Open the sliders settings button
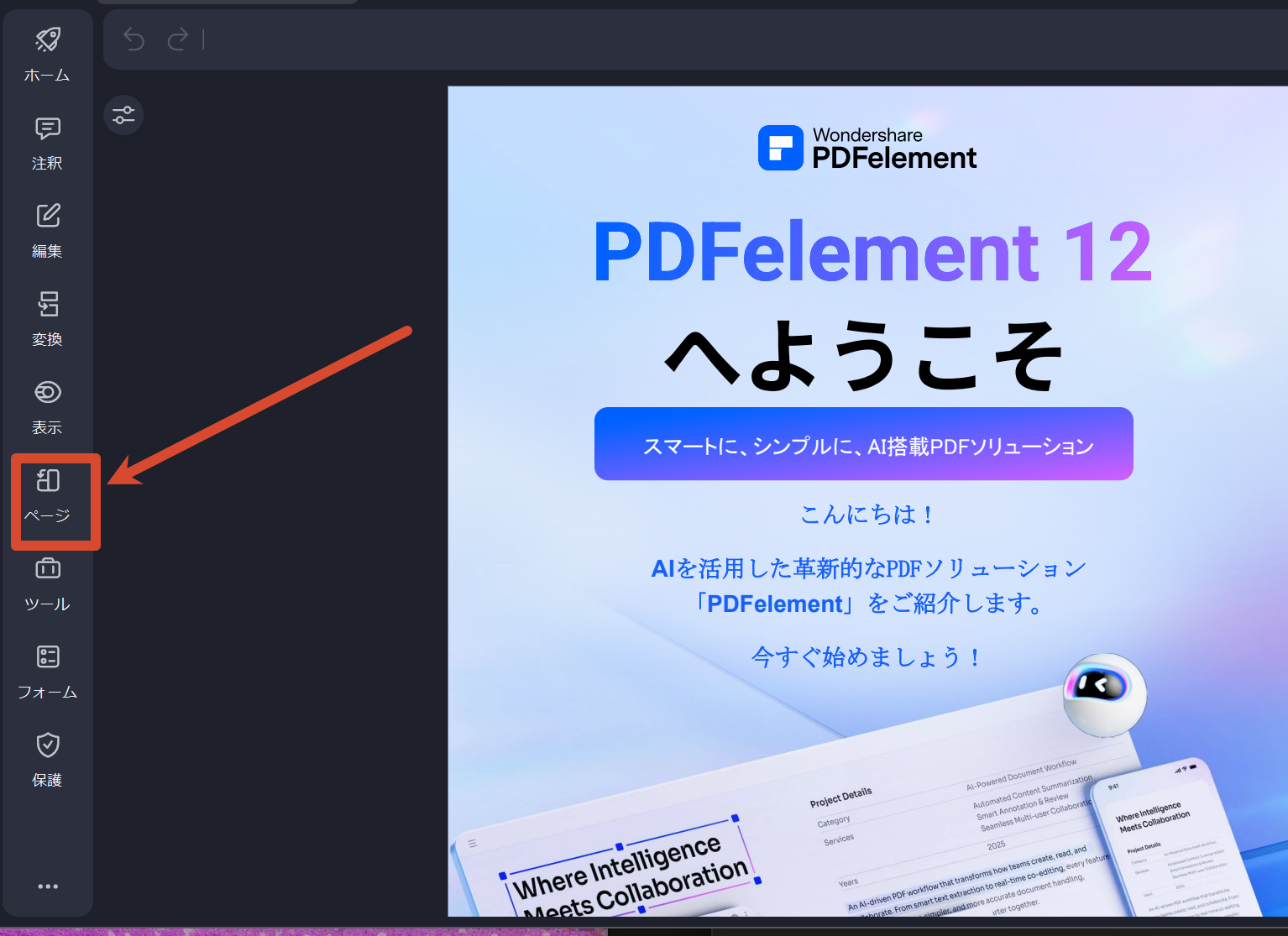This screenshot has width=1288, height=936. [123, 115]
